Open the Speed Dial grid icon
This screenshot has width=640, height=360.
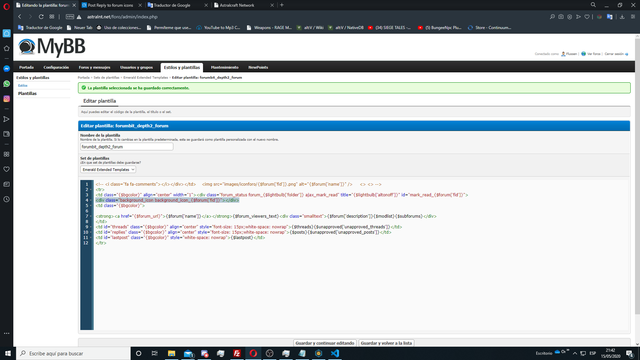click(52, 17)
